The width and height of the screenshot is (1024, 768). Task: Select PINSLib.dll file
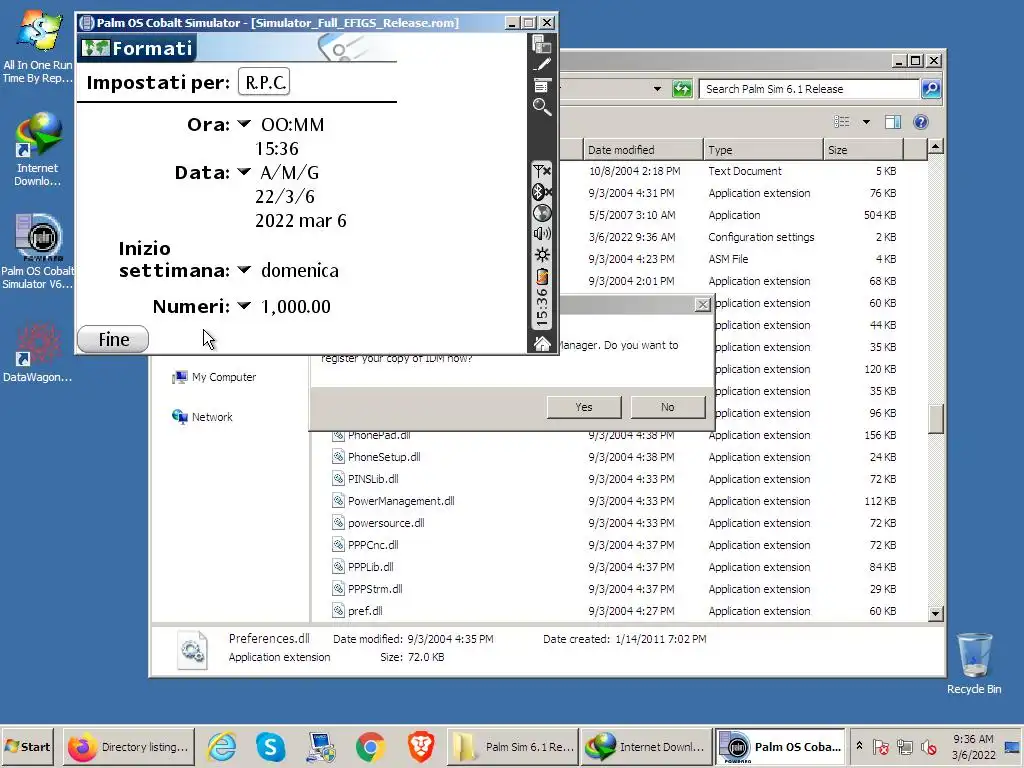pyautogui.click(x=365, y=479)
